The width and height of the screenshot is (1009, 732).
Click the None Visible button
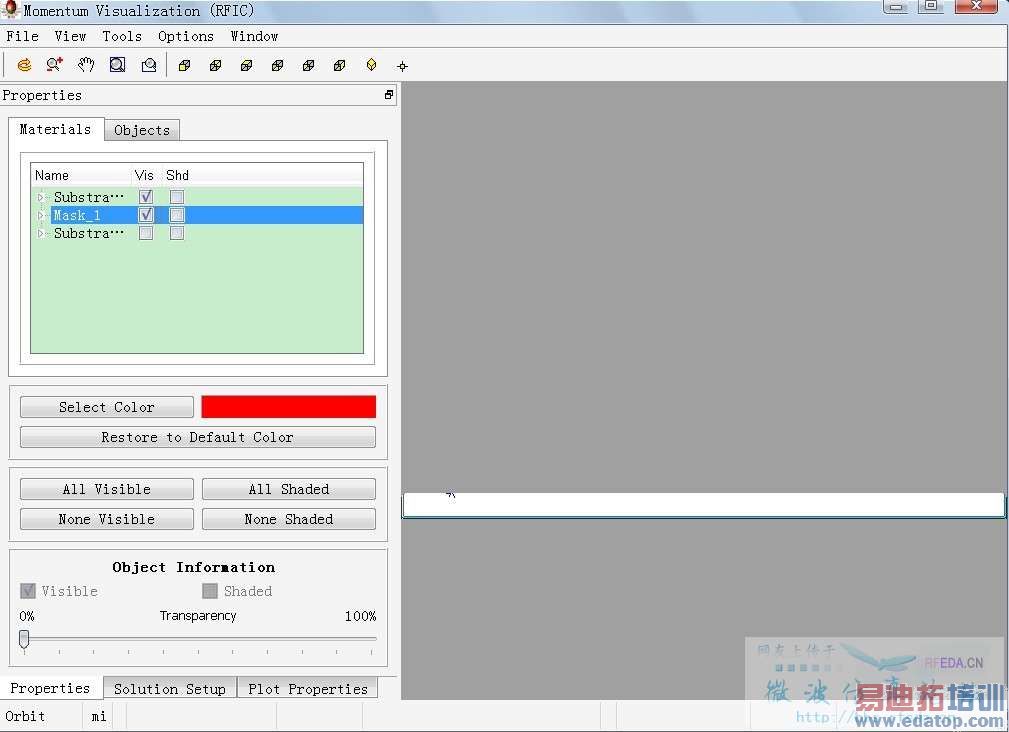tap(107, 519)
